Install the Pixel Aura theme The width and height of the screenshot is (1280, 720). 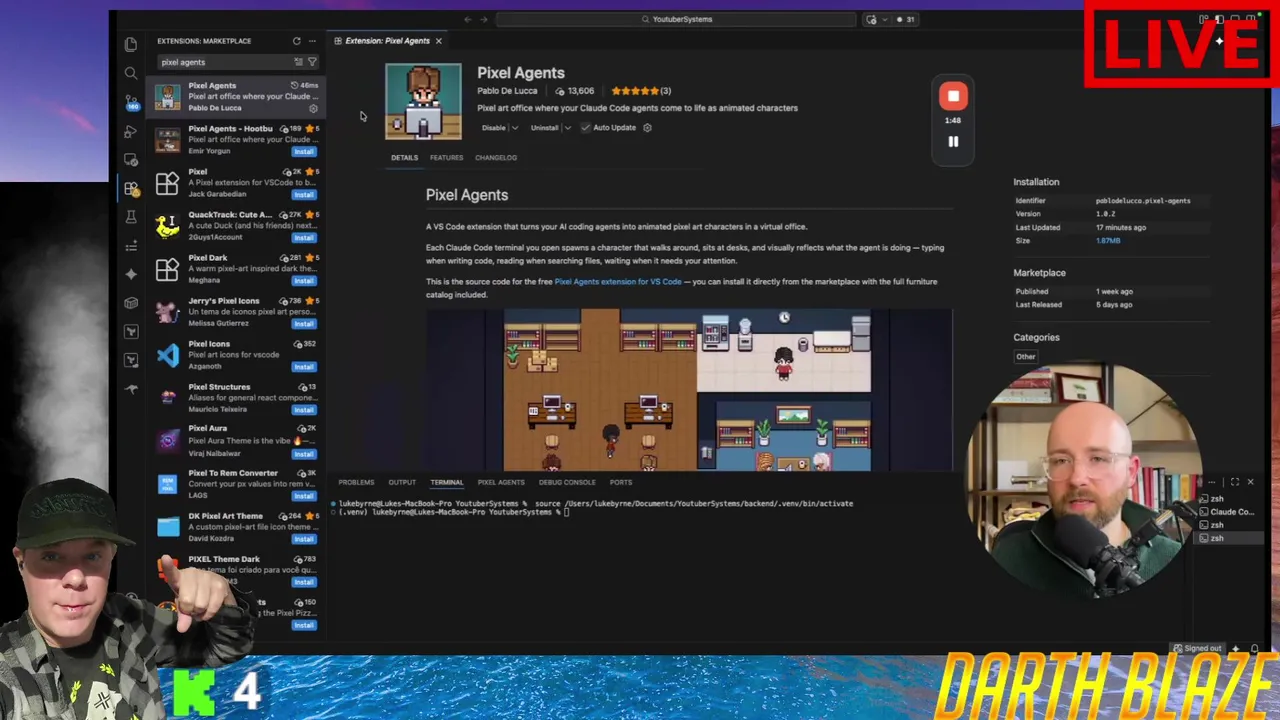(x=304, y=453)
